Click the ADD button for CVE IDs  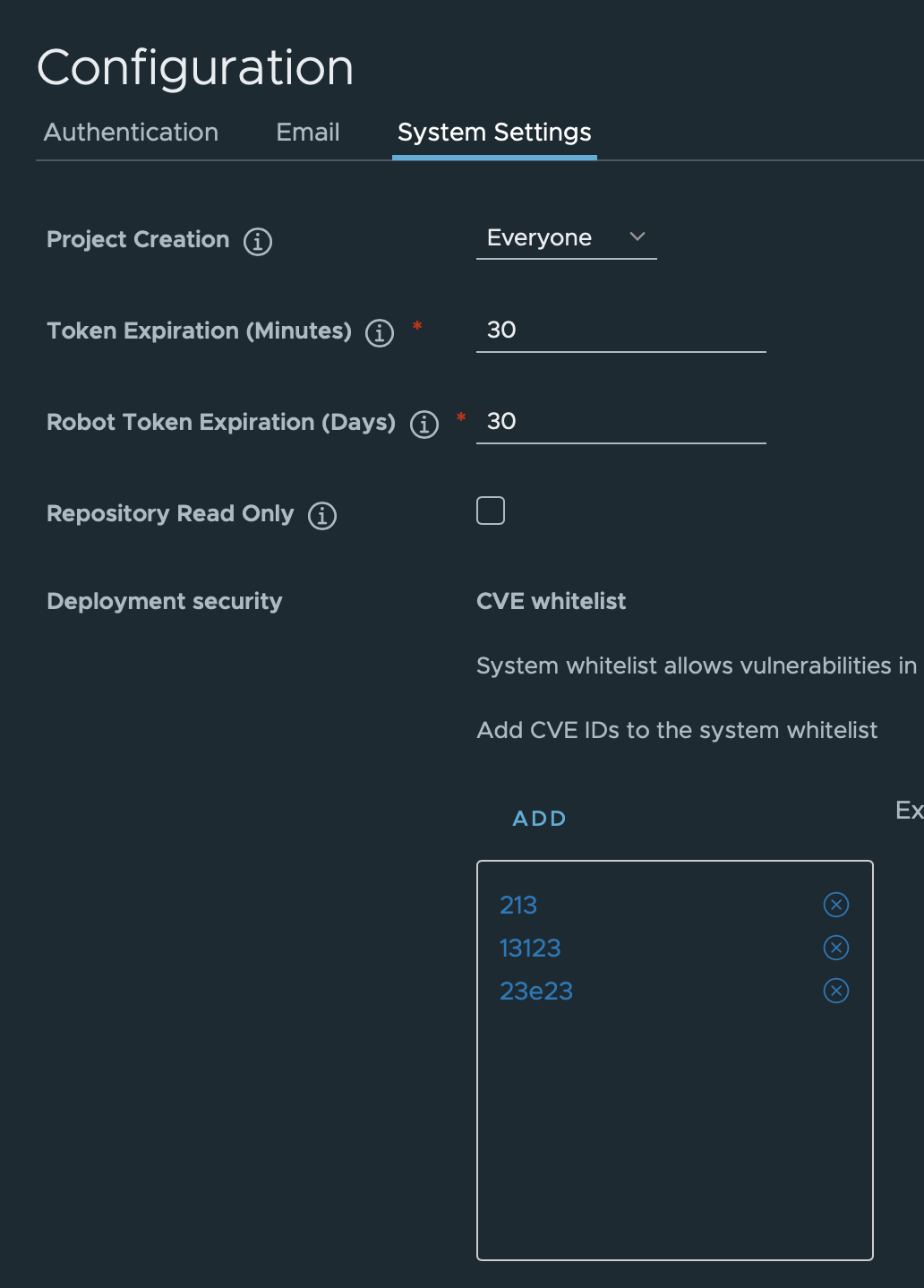(x=538, y=818)
